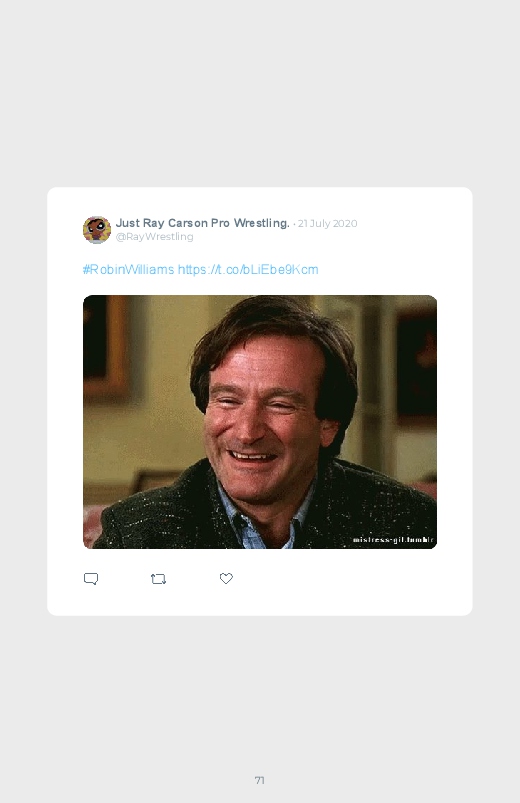Viewport: 520px width, 803px height.
Task: Open the @RayWrestling handle
Action: point(154,237)
